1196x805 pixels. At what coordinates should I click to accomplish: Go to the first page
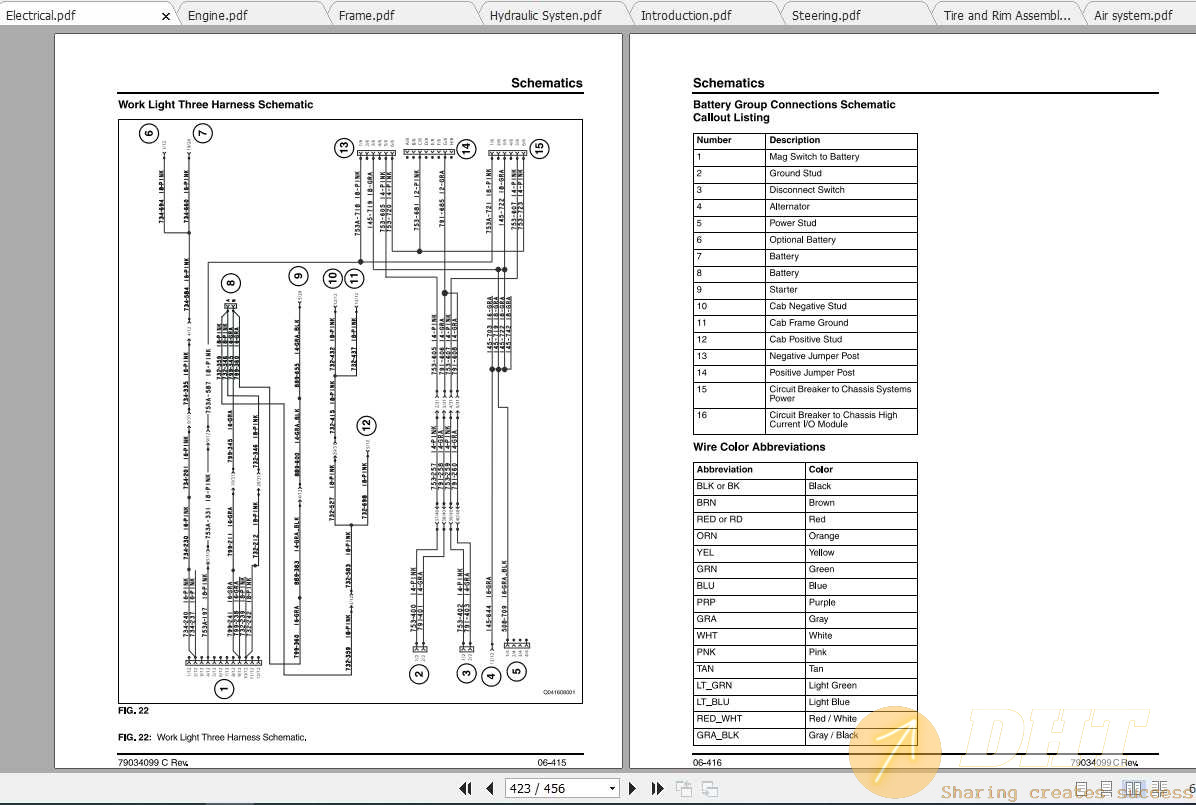click(x=465, y=788)
